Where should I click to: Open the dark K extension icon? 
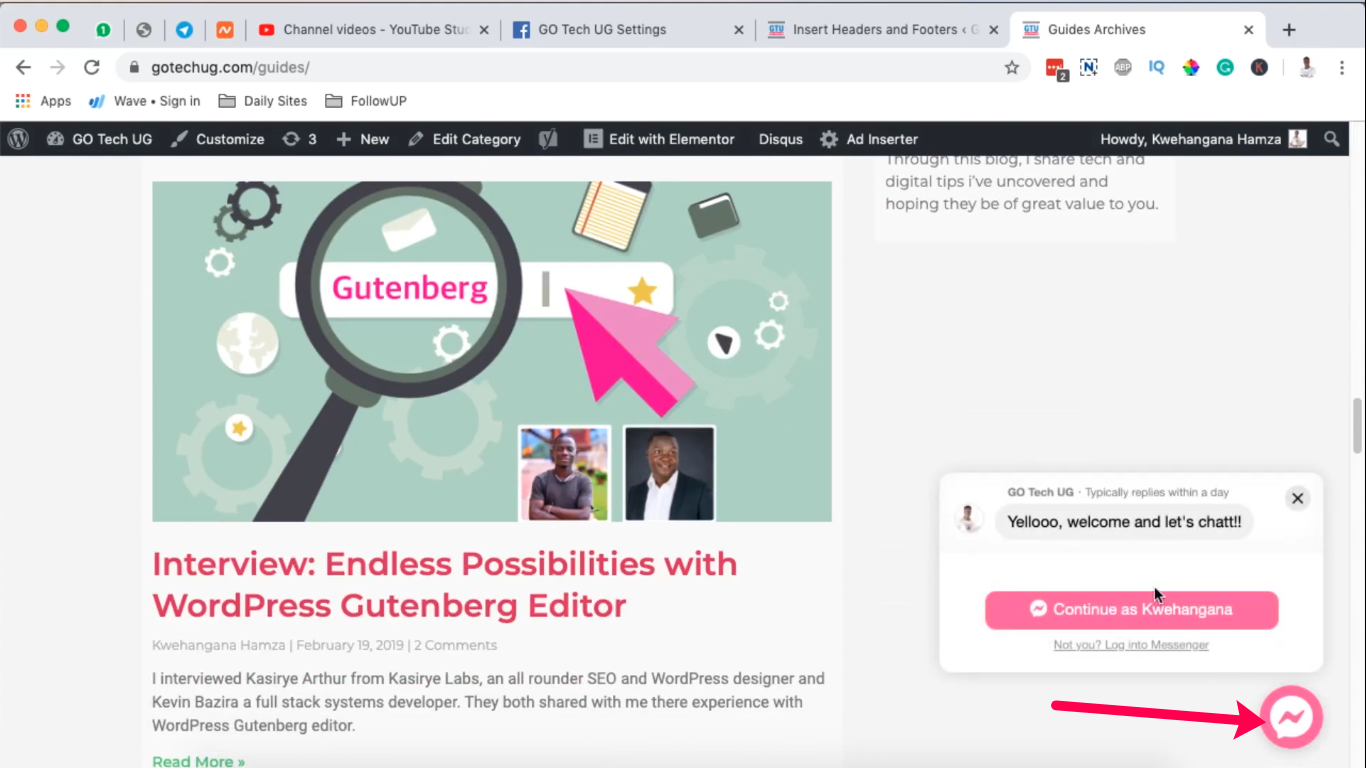[1259, 67]
